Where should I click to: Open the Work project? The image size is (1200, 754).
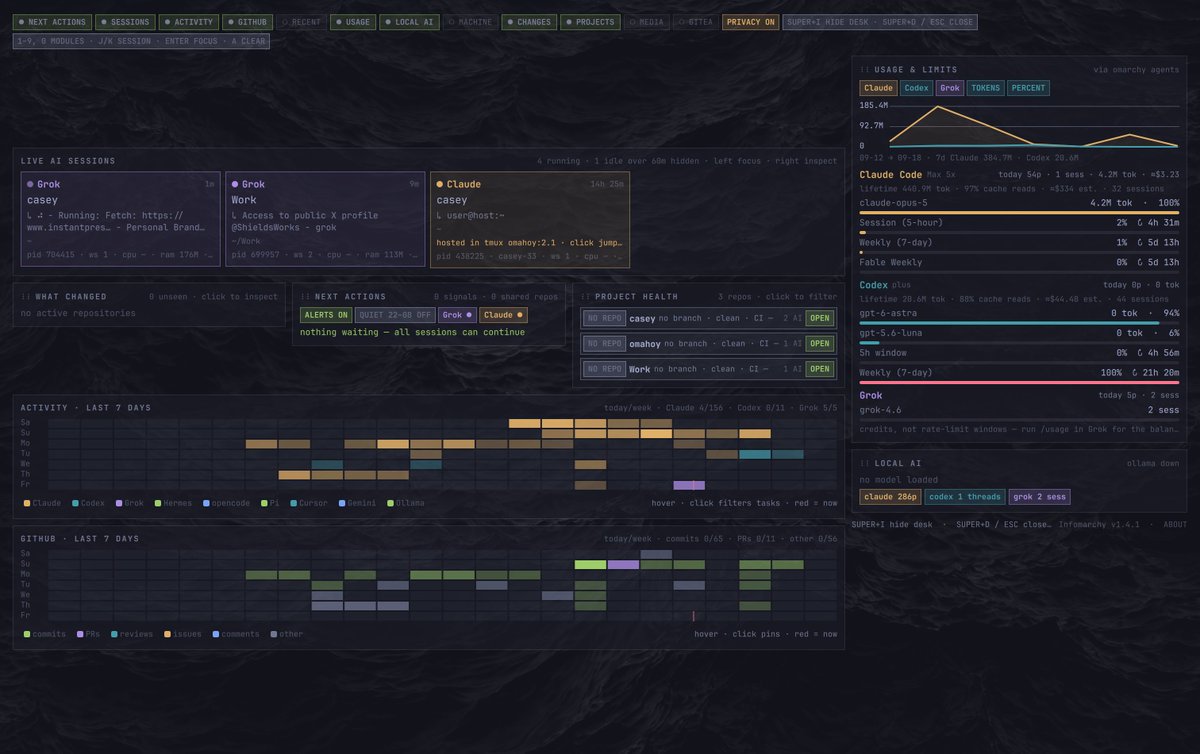tap(820, 369)
